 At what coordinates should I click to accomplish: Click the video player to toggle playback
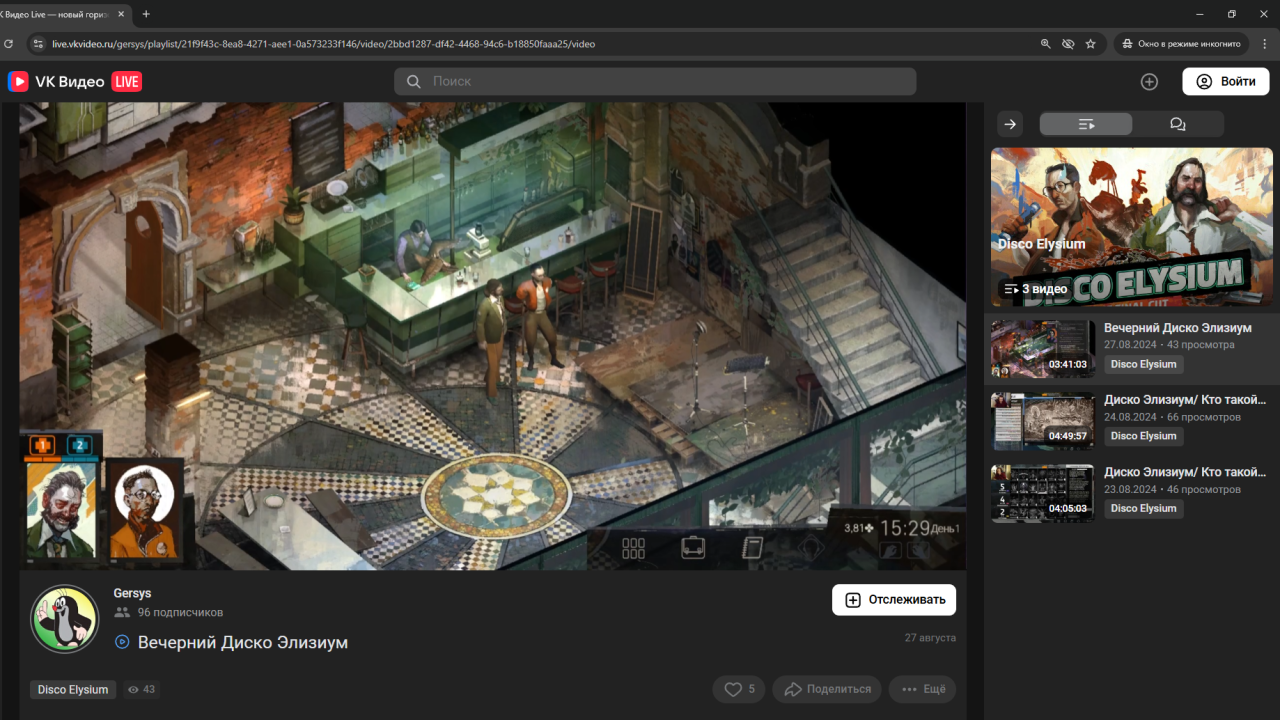click(492, 336)
